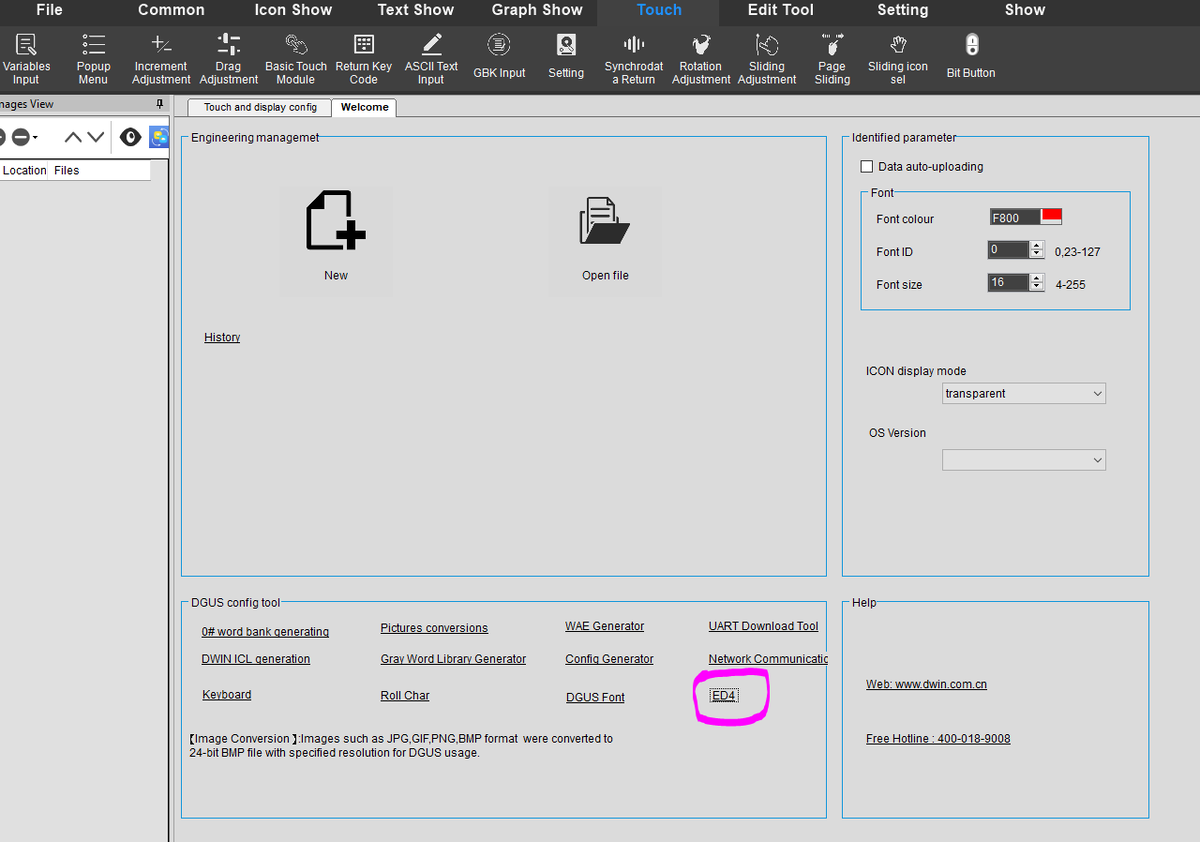Select the Page Sliding tool
This screenshot has width=1200, height=842.
[x=832, y=59]
